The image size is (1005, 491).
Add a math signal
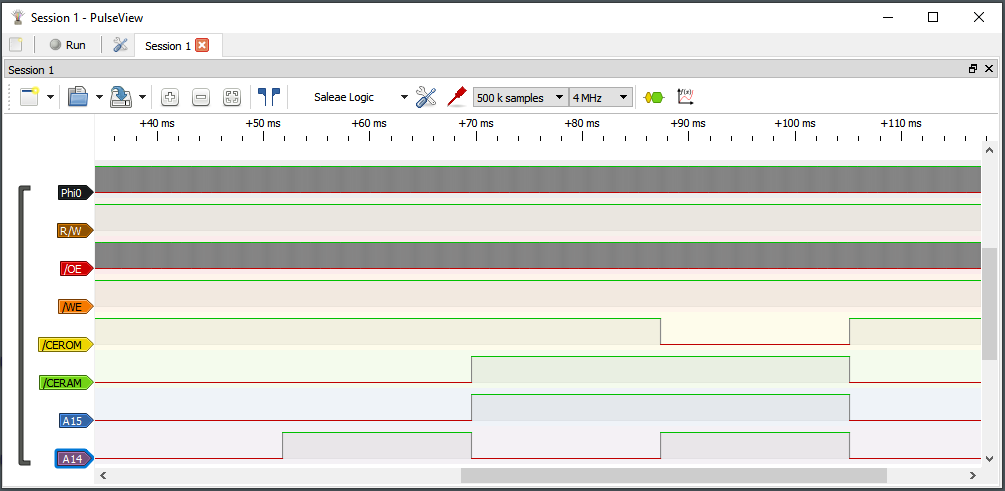point(685,97)
